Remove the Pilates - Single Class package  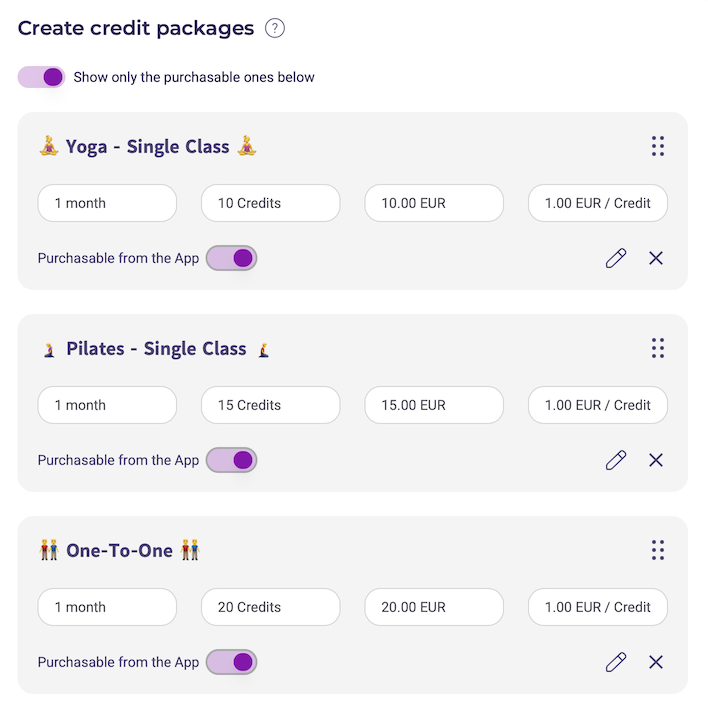(656, 460)
